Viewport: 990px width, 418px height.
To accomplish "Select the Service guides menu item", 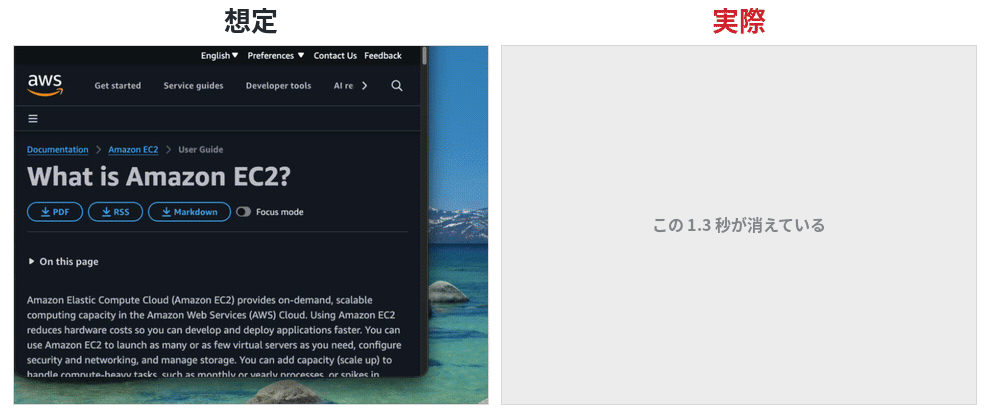I will 193,86.
